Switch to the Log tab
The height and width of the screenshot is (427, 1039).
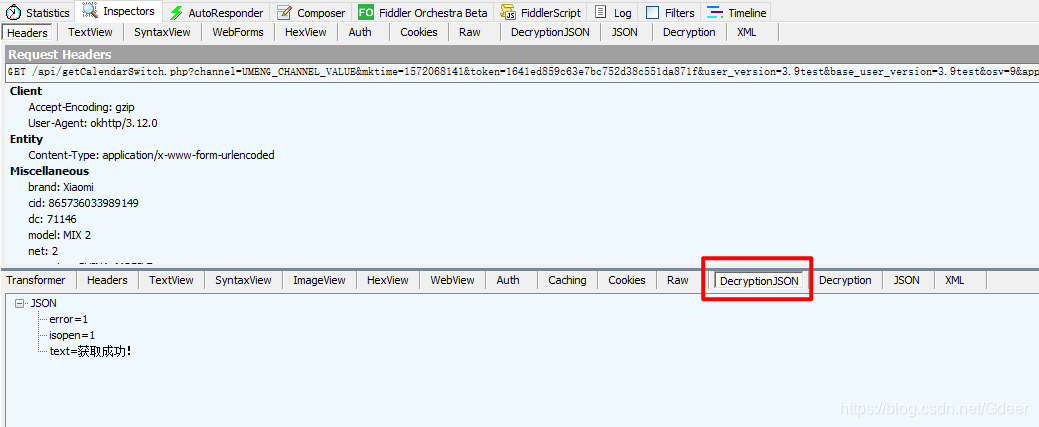pos(614,13)
